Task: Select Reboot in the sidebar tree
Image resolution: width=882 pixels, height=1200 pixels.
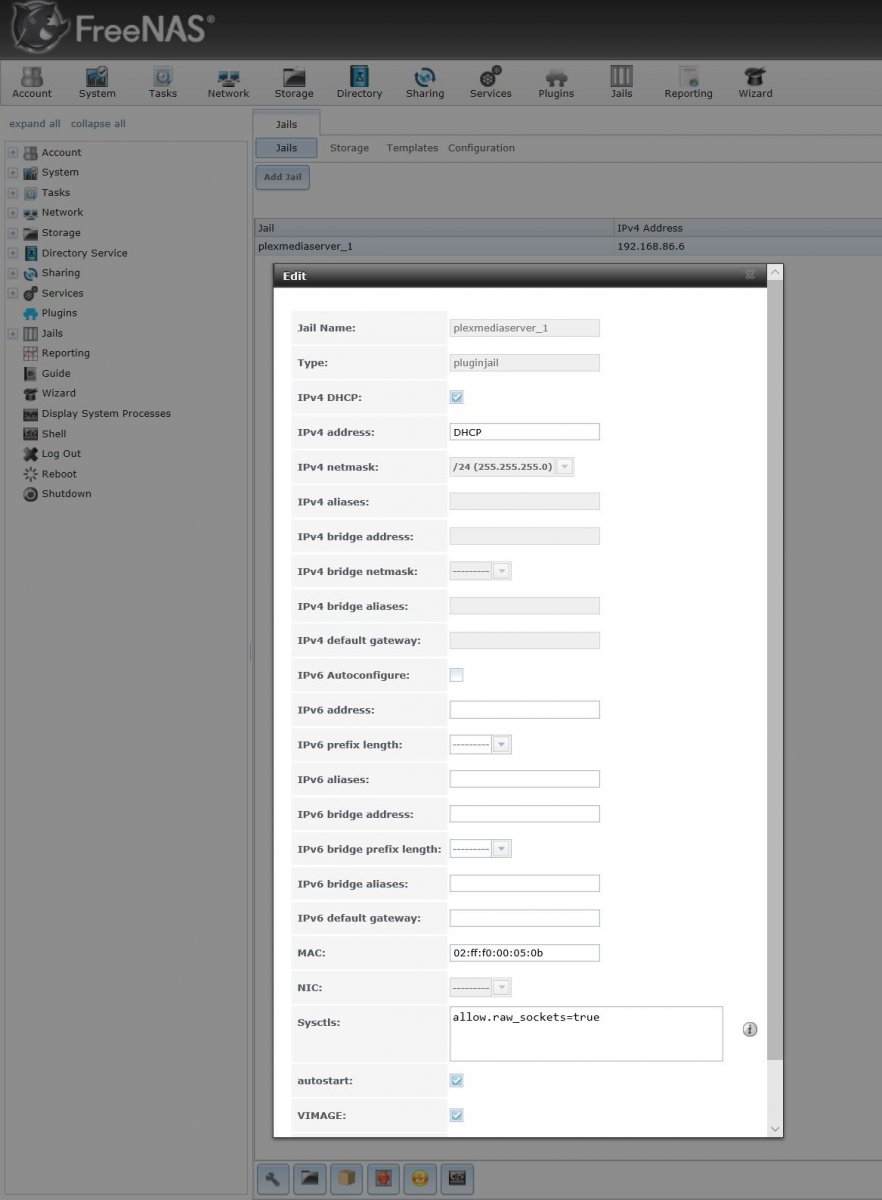Action: pyautogui.click(x=59, y=474)
